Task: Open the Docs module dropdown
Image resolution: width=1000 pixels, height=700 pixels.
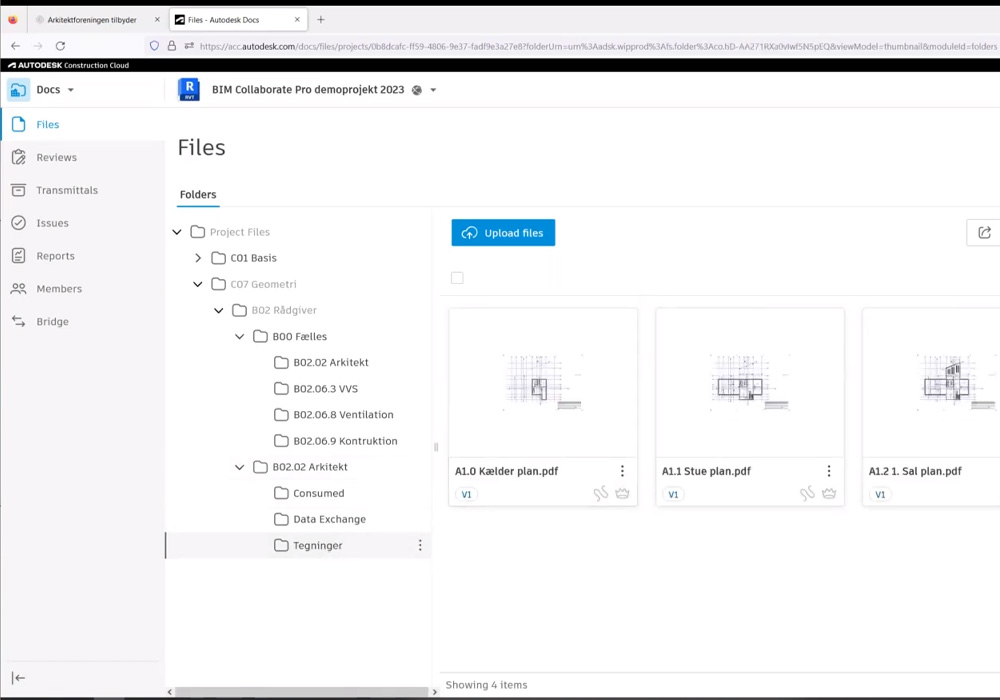Action: point(70,90)
